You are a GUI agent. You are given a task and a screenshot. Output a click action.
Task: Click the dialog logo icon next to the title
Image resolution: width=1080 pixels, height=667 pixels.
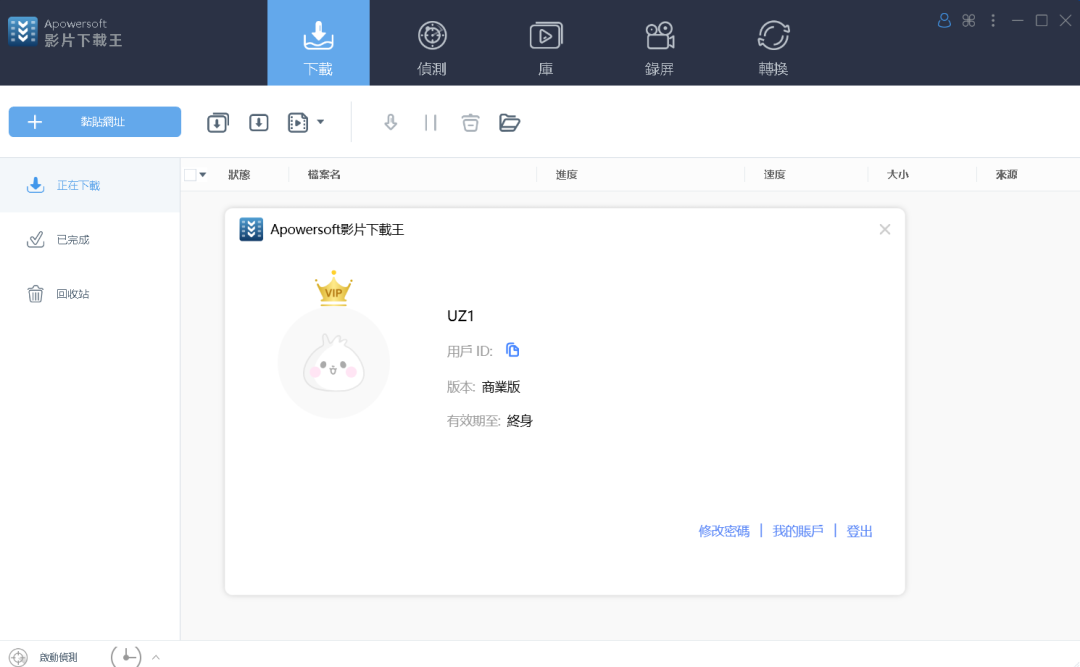pos(251,229)
